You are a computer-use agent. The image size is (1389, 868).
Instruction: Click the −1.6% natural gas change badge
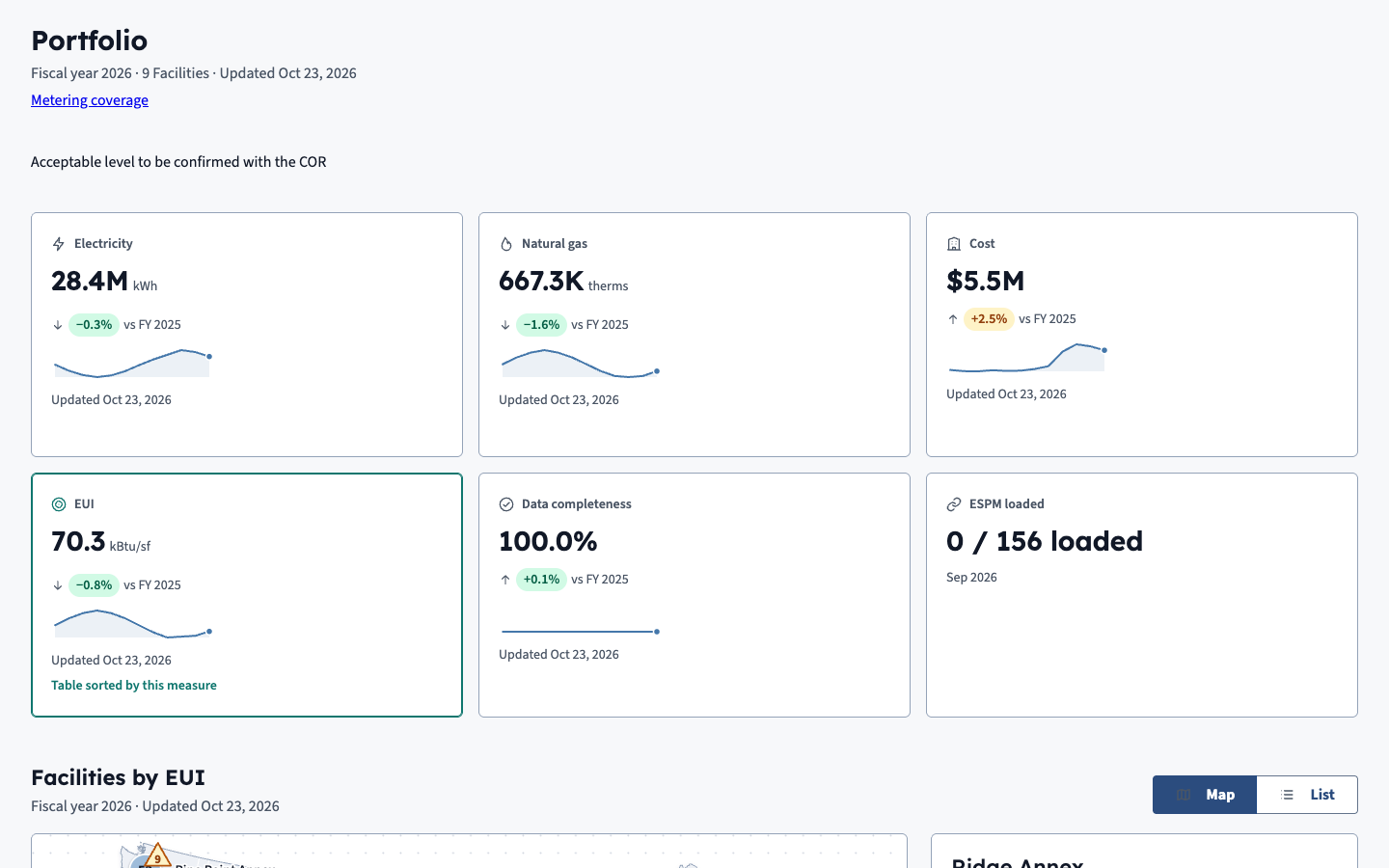(541, 325)
